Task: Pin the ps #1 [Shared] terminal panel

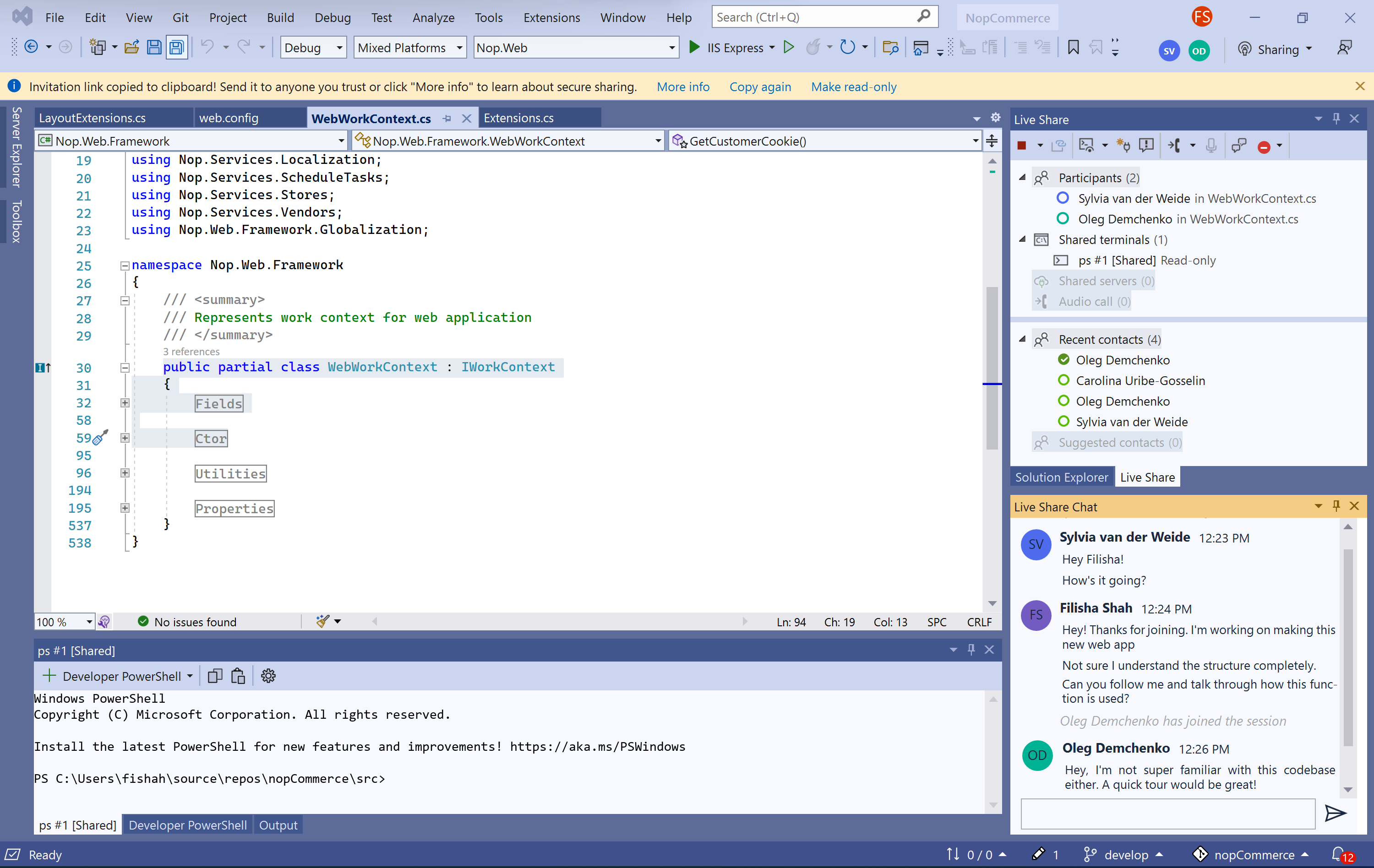Action: (x=971, y=650)
